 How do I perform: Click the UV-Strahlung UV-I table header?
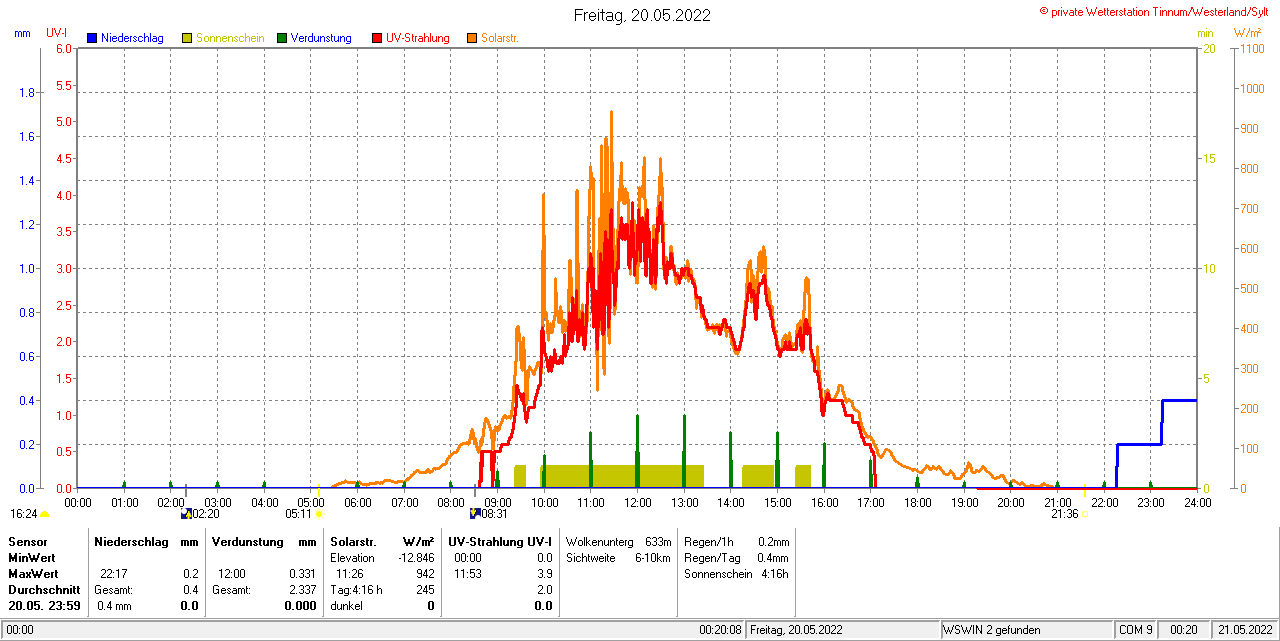click(500, 541)
